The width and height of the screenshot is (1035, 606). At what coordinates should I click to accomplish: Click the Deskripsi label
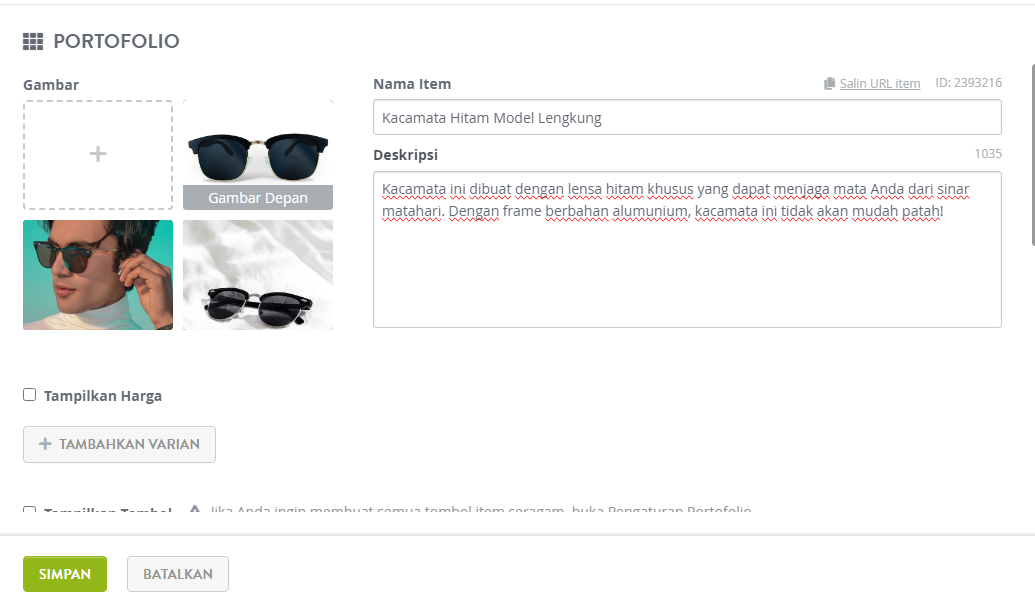(x=405, y=155)
